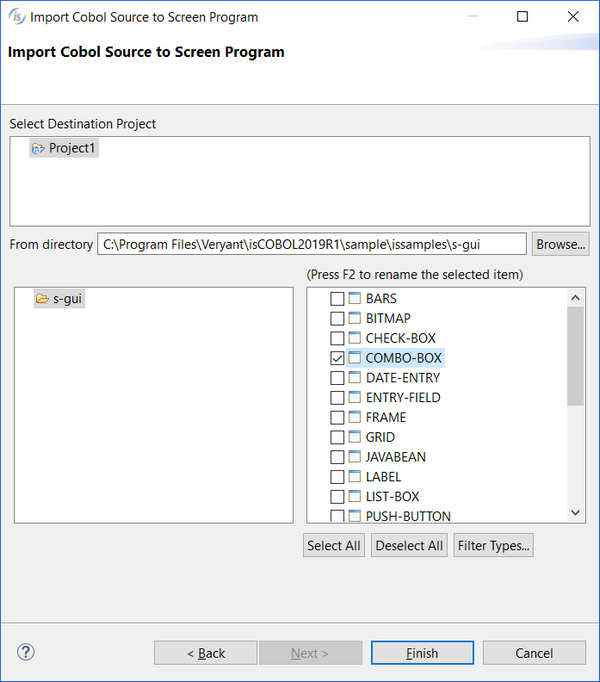Click the From directory path field
This screenshot has height=682, width=600.
(x=312, y=244)
